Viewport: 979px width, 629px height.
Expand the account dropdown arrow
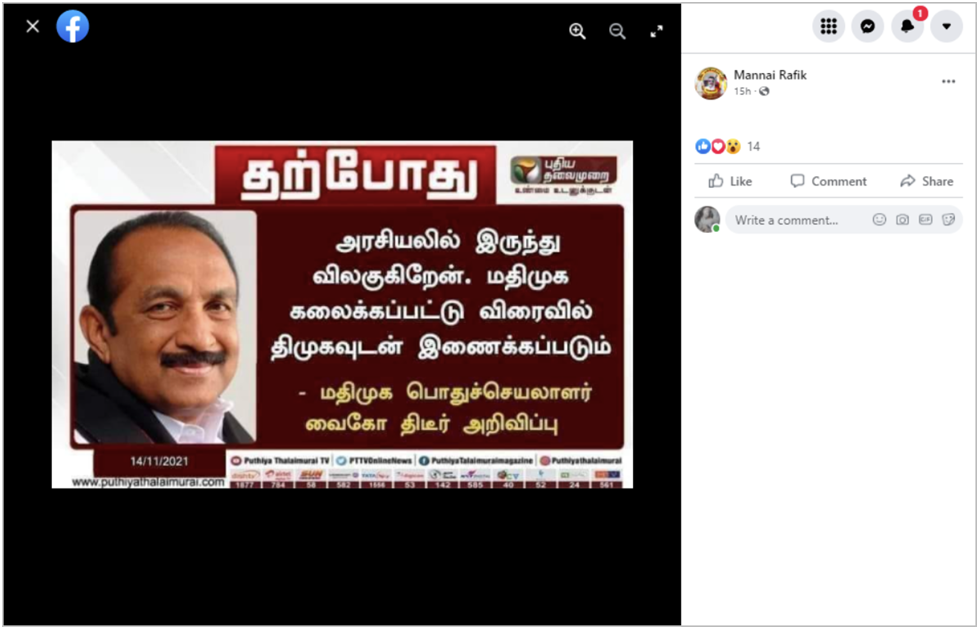point(947,26)
